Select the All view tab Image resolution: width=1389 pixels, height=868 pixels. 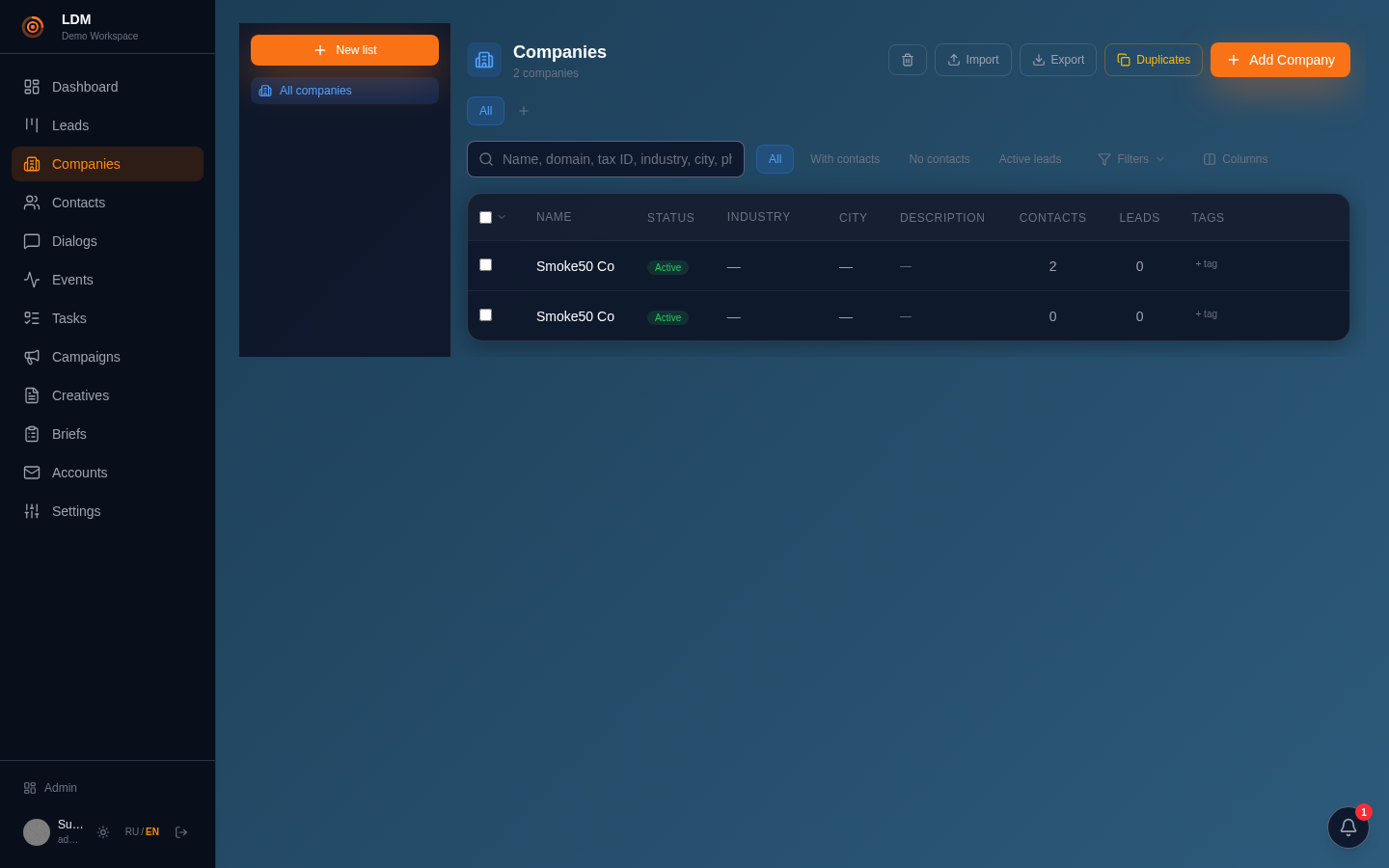486,111
